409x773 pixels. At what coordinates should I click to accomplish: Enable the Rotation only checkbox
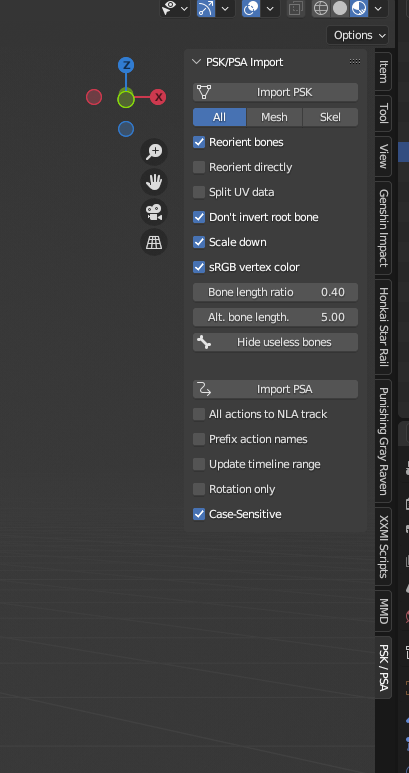coord(199,489)
